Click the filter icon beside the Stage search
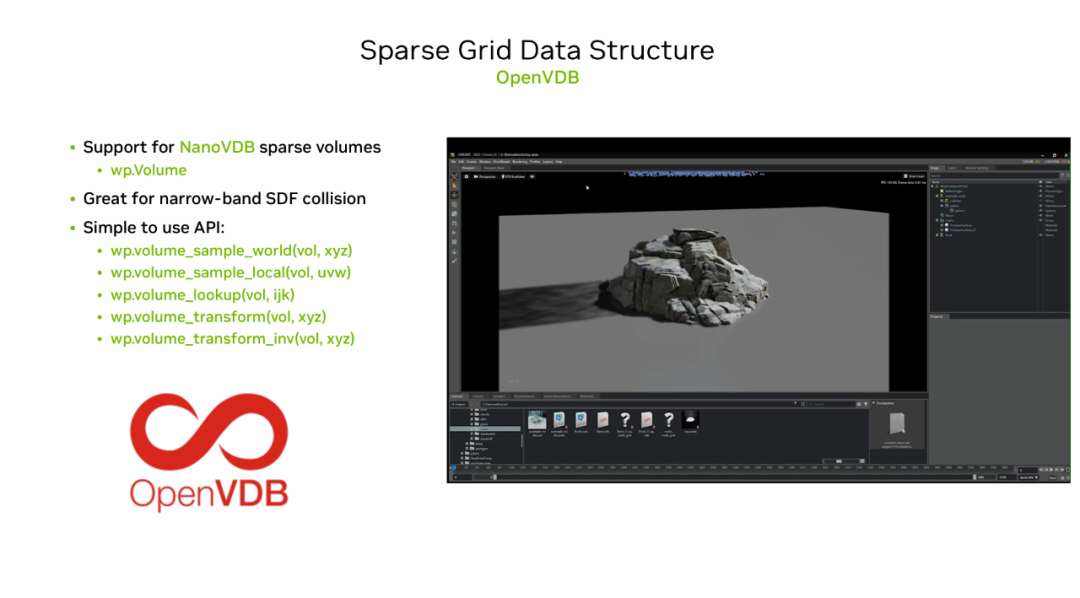This screenshot has width=1080, height=598. [1063, 176]
